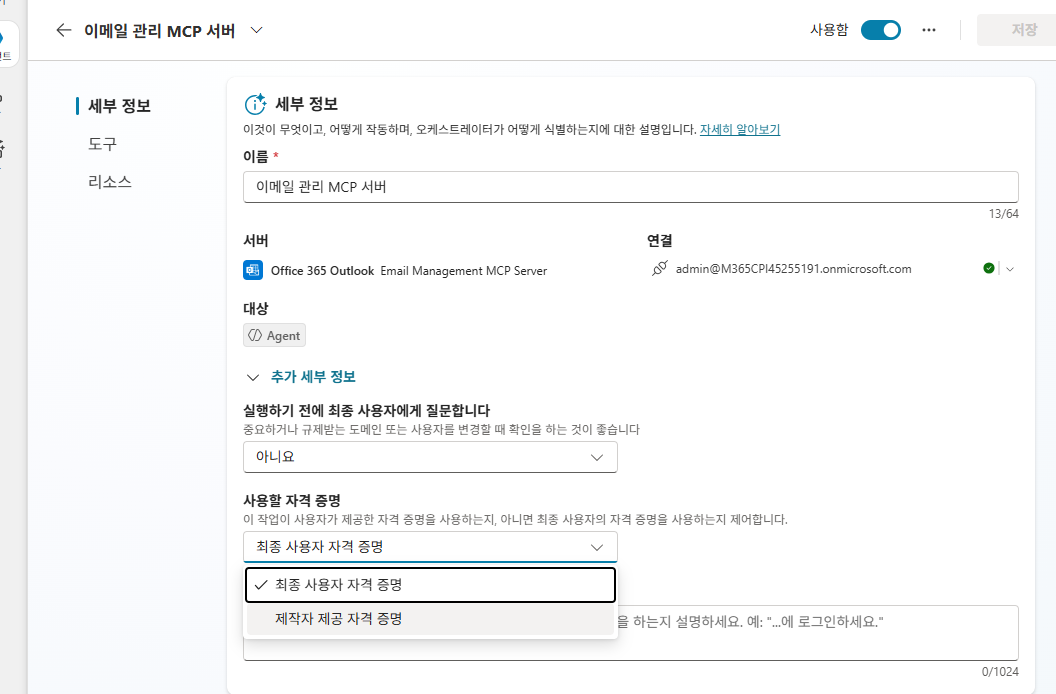Click the connection plug icon

click(659, 268)
